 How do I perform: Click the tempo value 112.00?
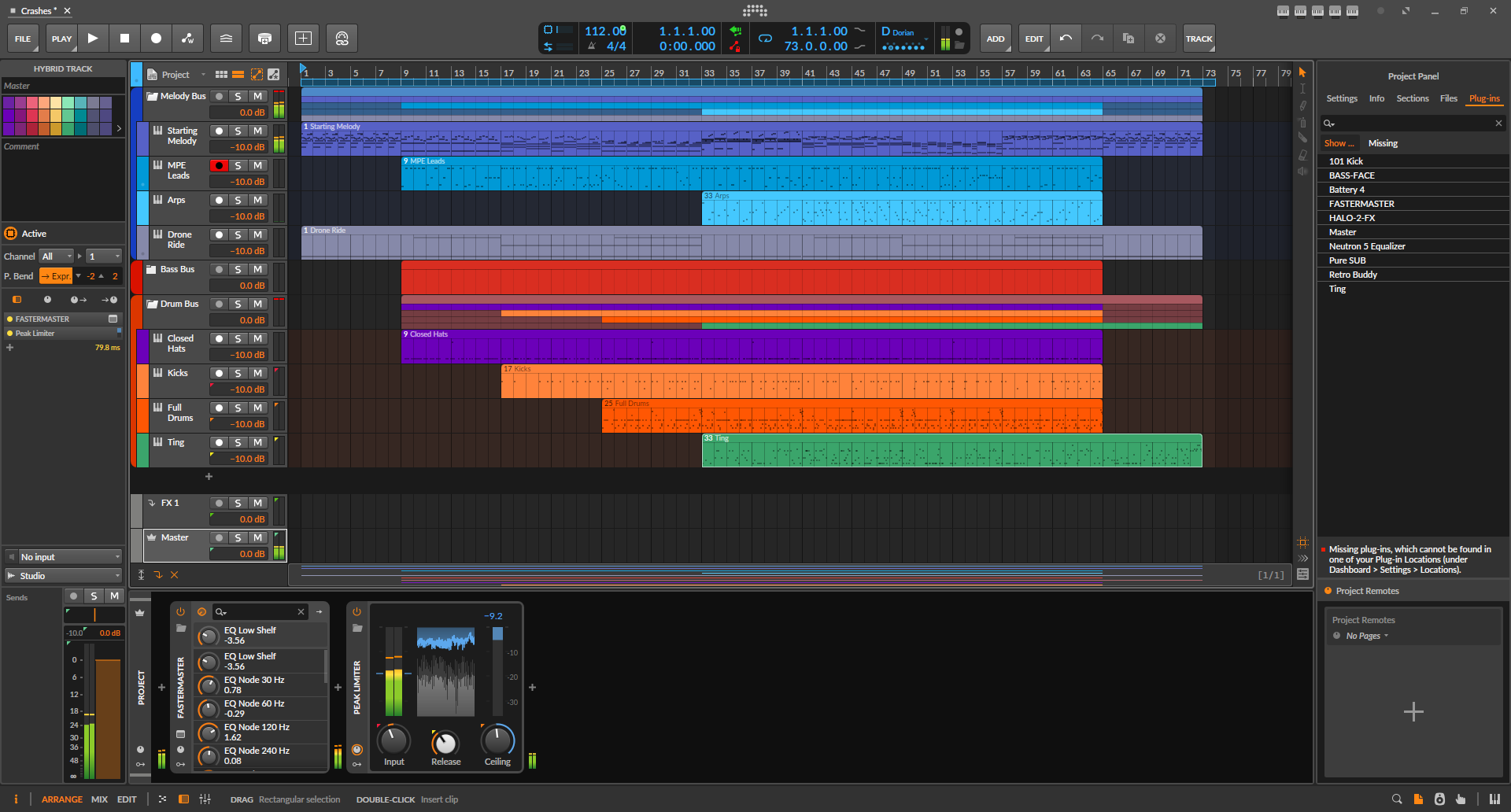(604, 31)
